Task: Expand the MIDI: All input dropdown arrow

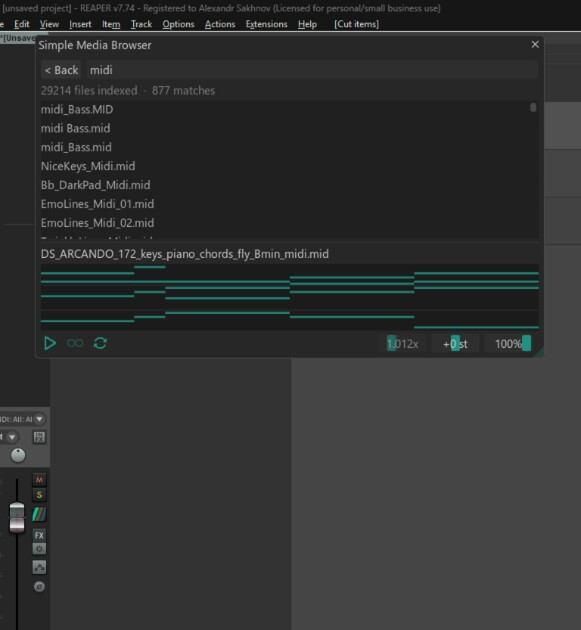Action: click(39, 419)
